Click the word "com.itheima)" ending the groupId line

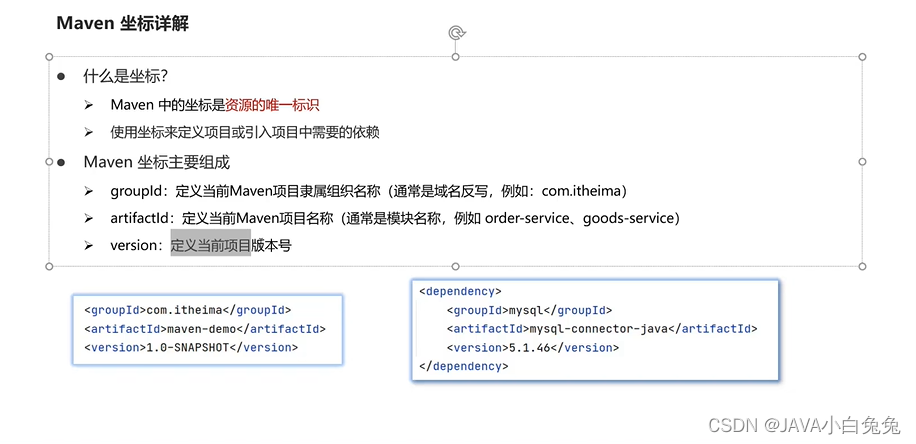pyautogui.click(x=585, y=191)
